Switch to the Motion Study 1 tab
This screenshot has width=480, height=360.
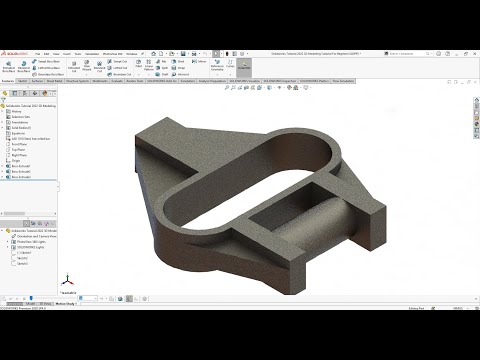click(x=66, y=304)
